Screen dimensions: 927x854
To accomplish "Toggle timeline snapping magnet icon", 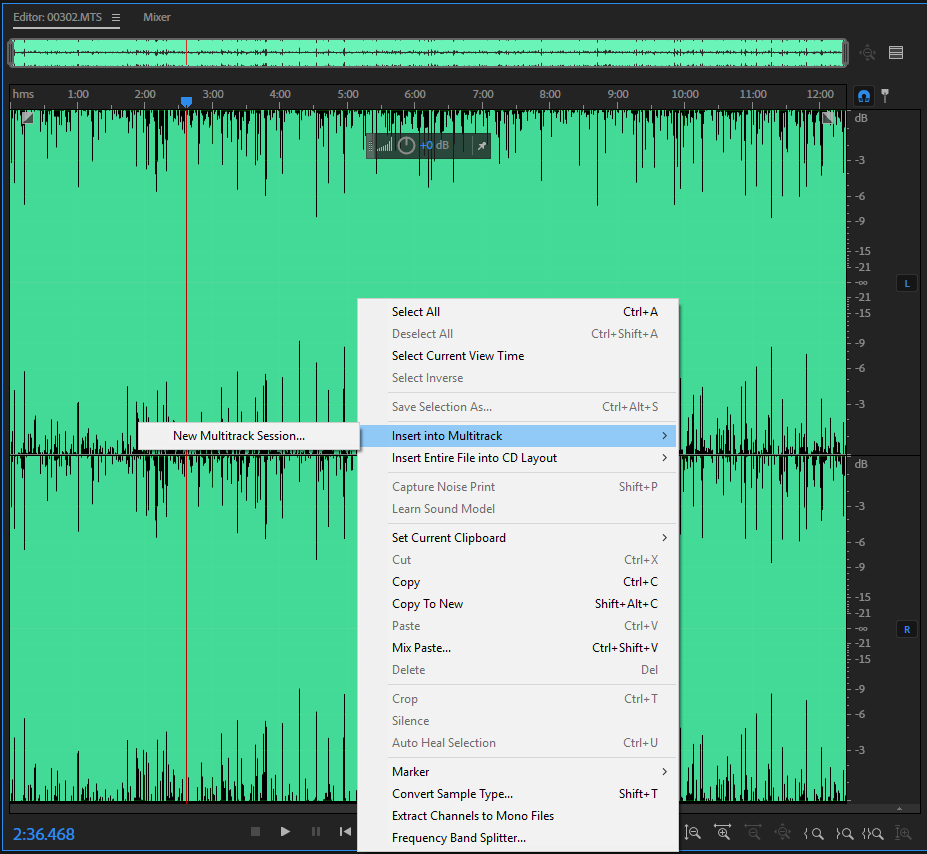I will [864, 96].
